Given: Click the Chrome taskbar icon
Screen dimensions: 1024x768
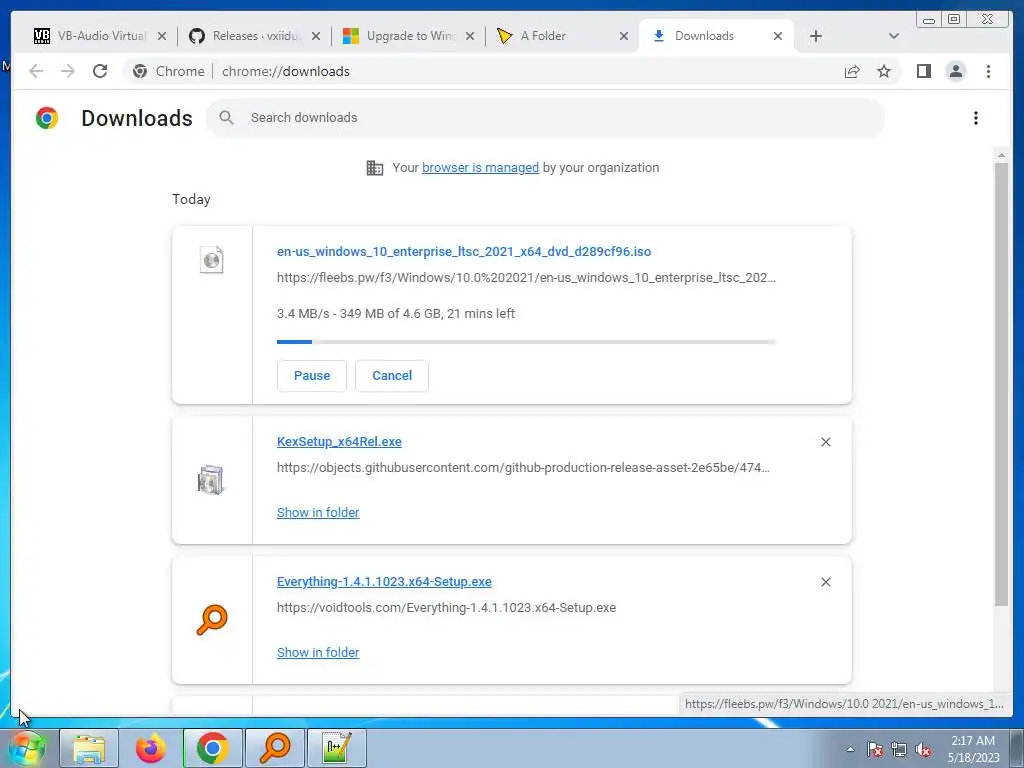Looking at the screenshot, I should [212, 748].
